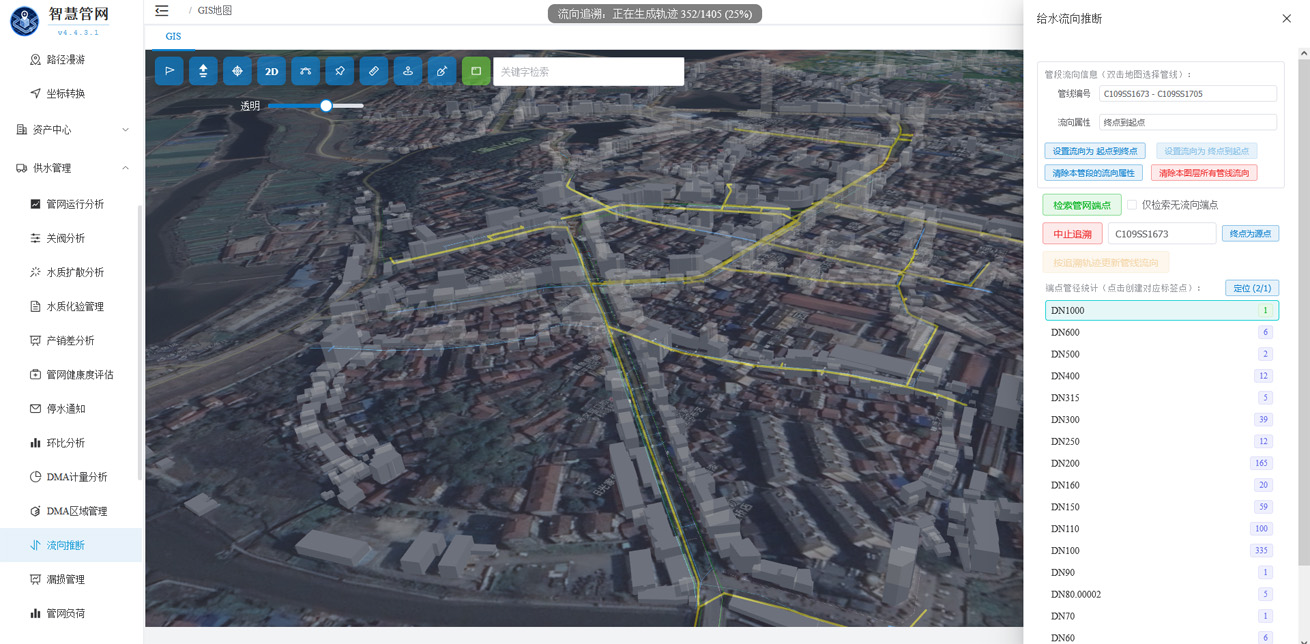Select the DN600 row in endpoint list
Screen dimensions: 1310x644
(x=1162, y=332)
